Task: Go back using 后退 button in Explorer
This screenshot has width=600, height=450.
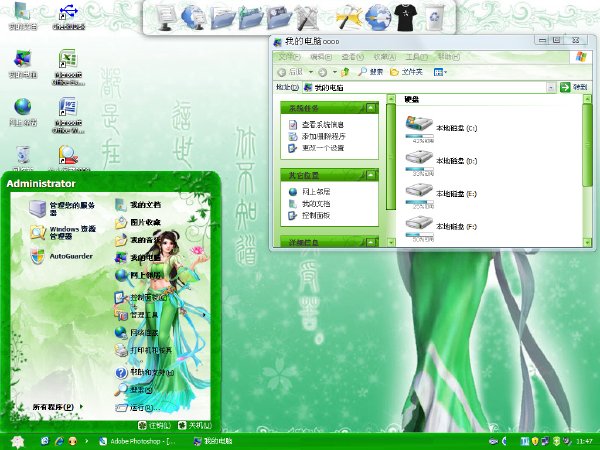Action: (x=290, y=72)
